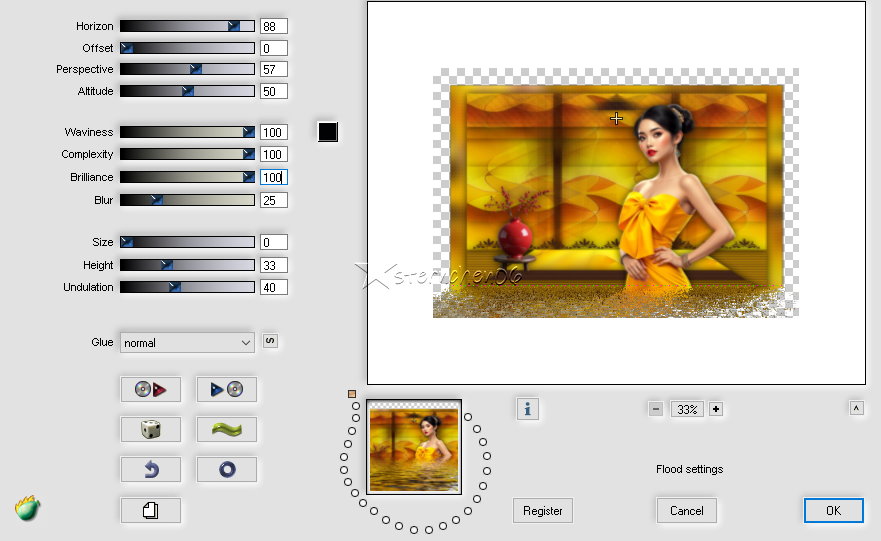Randomize settings with the dice button
881x541 pixels.
150,429
